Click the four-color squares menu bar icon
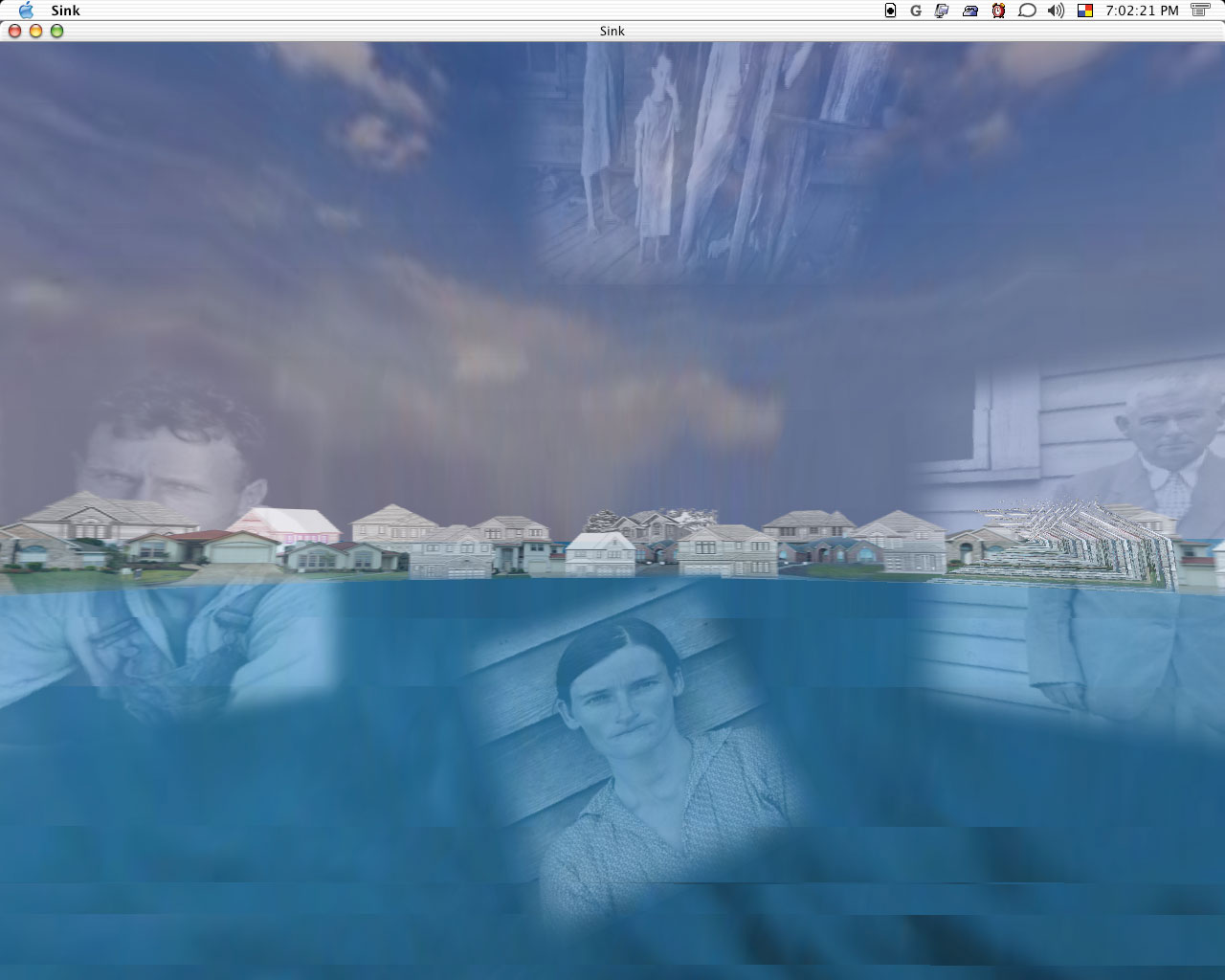This screenshot has height=980, width=1225. coord(1085,11)
